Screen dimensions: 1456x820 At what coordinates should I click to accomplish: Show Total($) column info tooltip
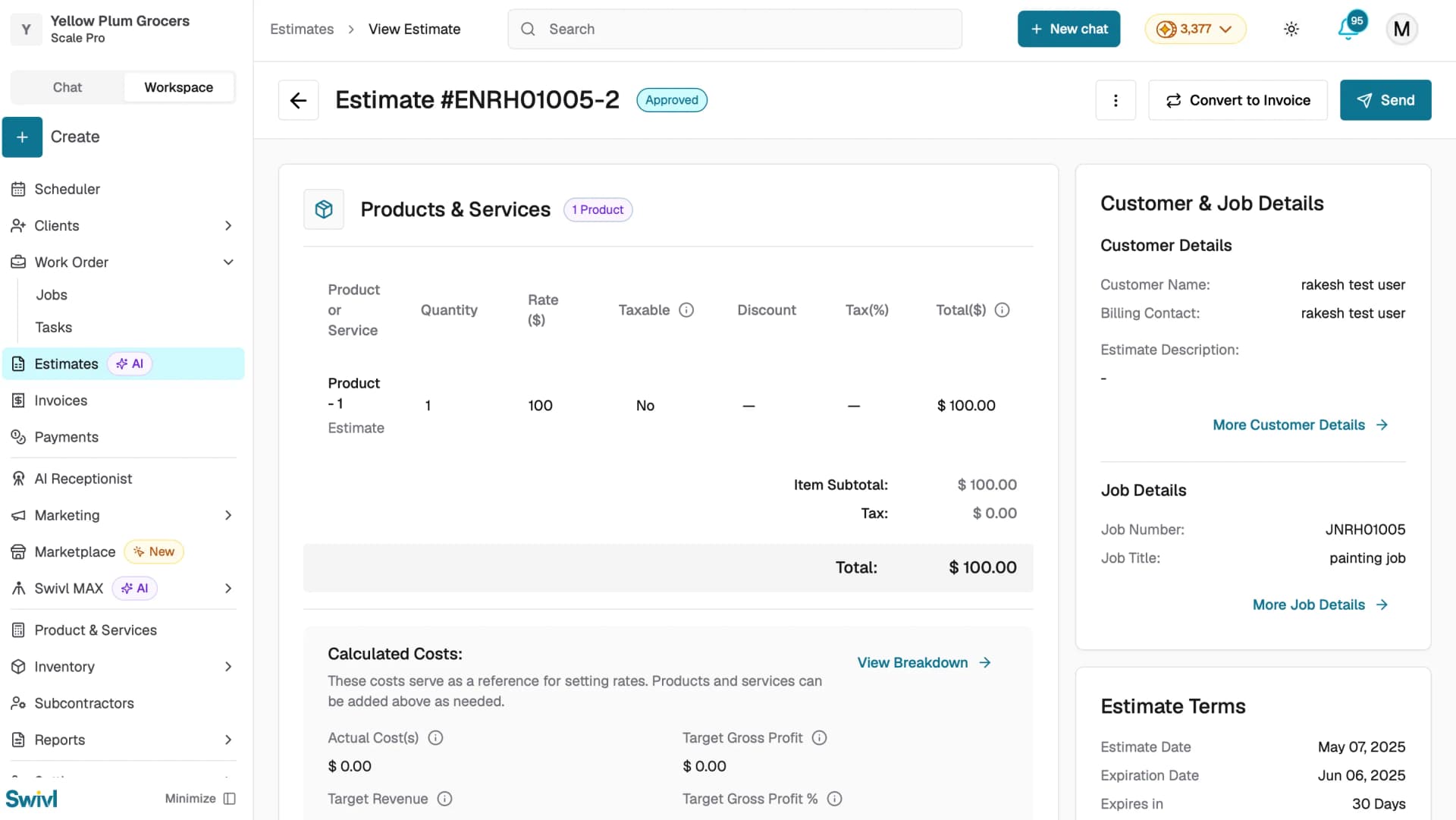(x=1002, y=309)
